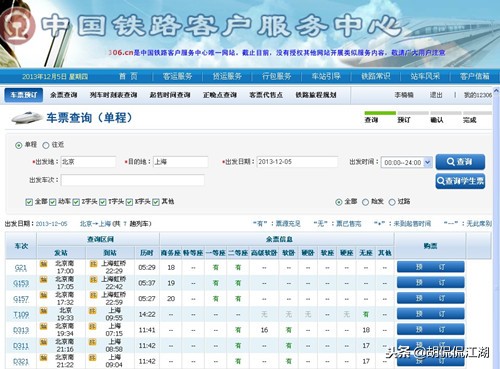Switch to the 正晚点查询 tab
Image resolution: width=500 pixels, height=369 pixels.
coord(220,95)
